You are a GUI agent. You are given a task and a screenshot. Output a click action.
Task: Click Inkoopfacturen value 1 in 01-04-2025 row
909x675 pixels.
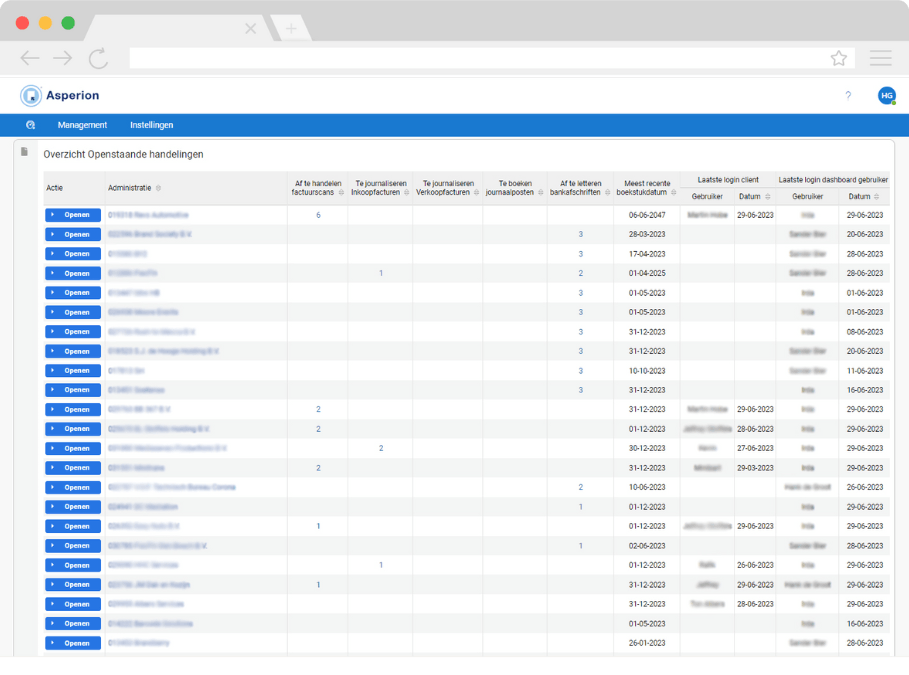click(x=381, y=273)
